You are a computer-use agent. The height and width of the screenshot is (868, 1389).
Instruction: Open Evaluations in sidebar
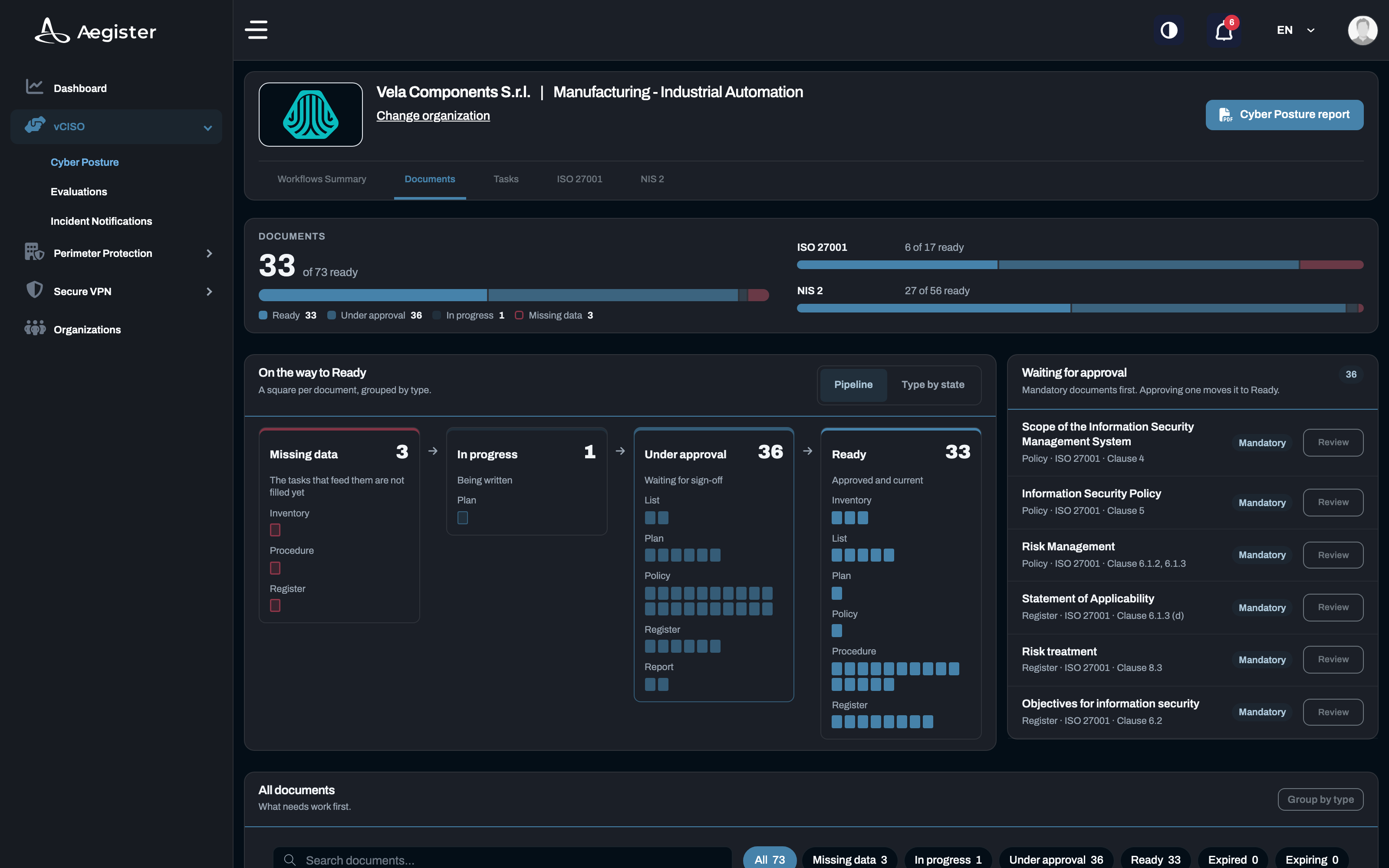[79, 192]
